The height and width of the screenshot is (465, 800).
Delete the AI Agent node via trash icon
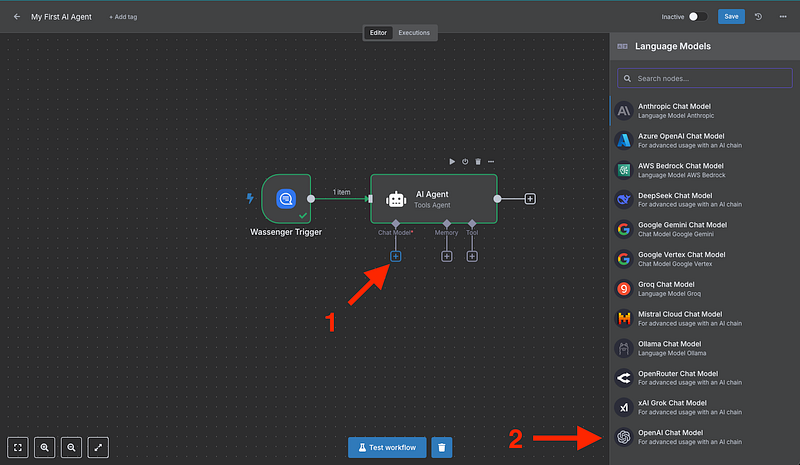[x=478, y=161]
